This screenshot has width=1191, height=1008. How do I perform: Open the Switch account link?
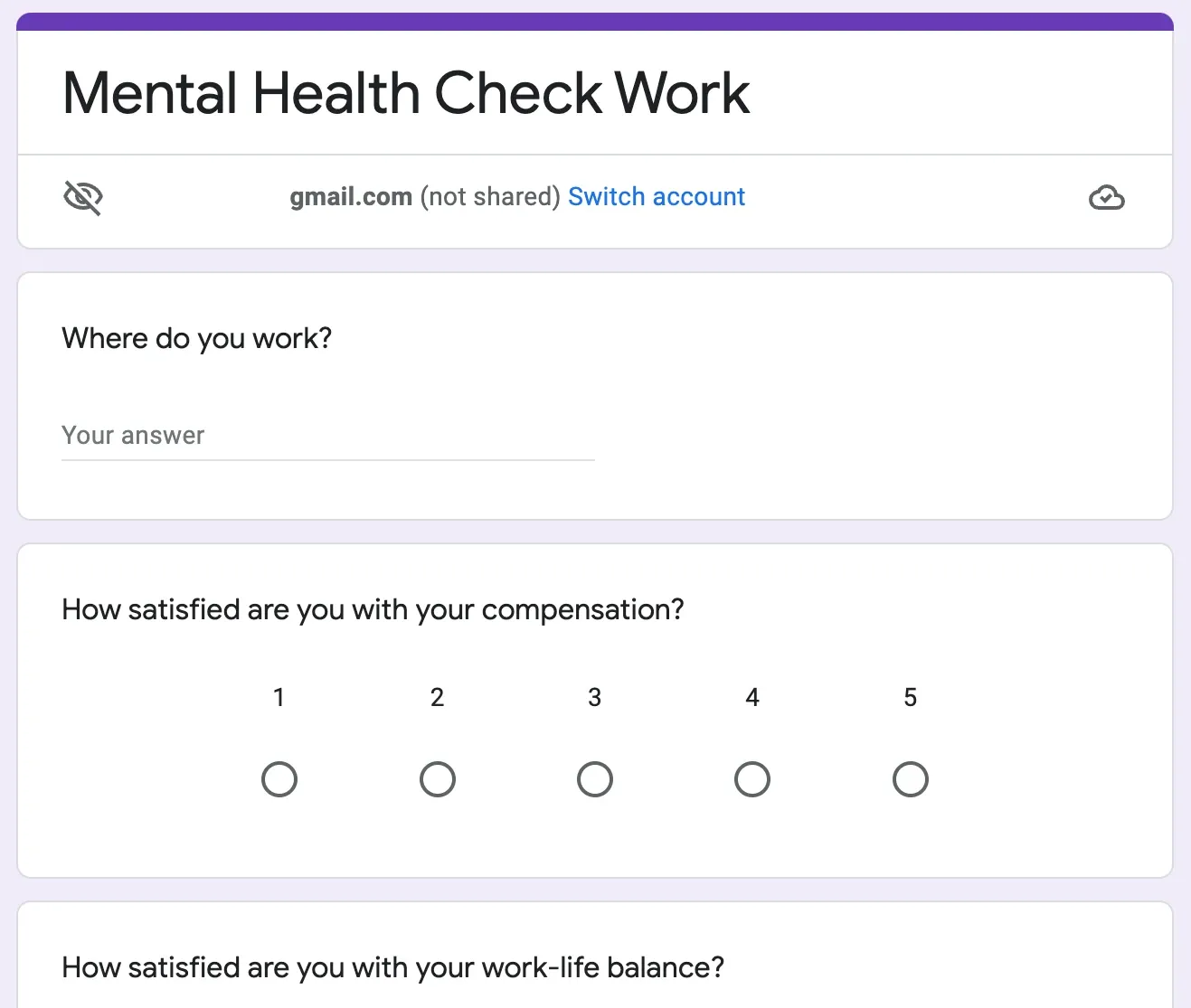[x=657, y=196]
